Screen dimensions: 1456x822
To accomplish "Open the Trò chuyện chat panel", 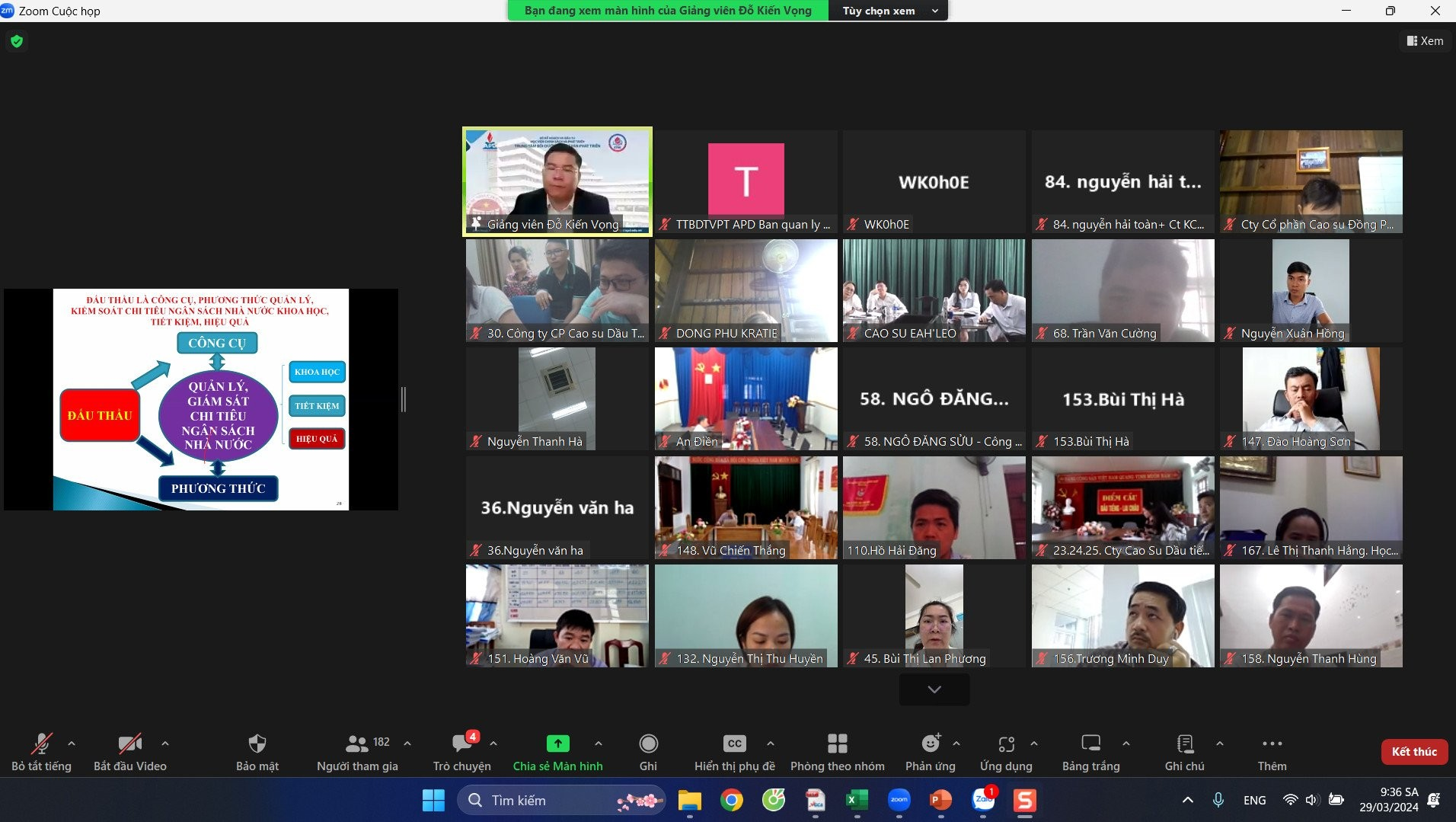I will (461, 744).
